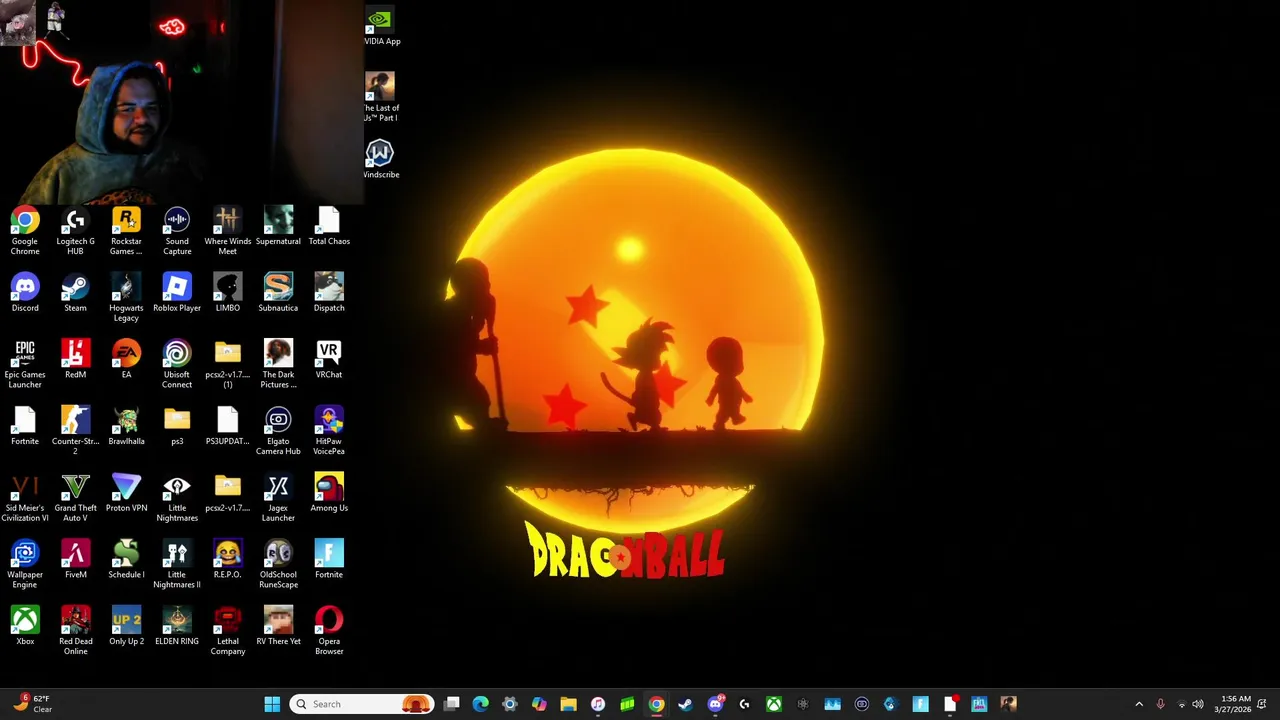Select the Total Chaos file icon
The height and width of the screenshot is (720, 1280).
[329, 226]
